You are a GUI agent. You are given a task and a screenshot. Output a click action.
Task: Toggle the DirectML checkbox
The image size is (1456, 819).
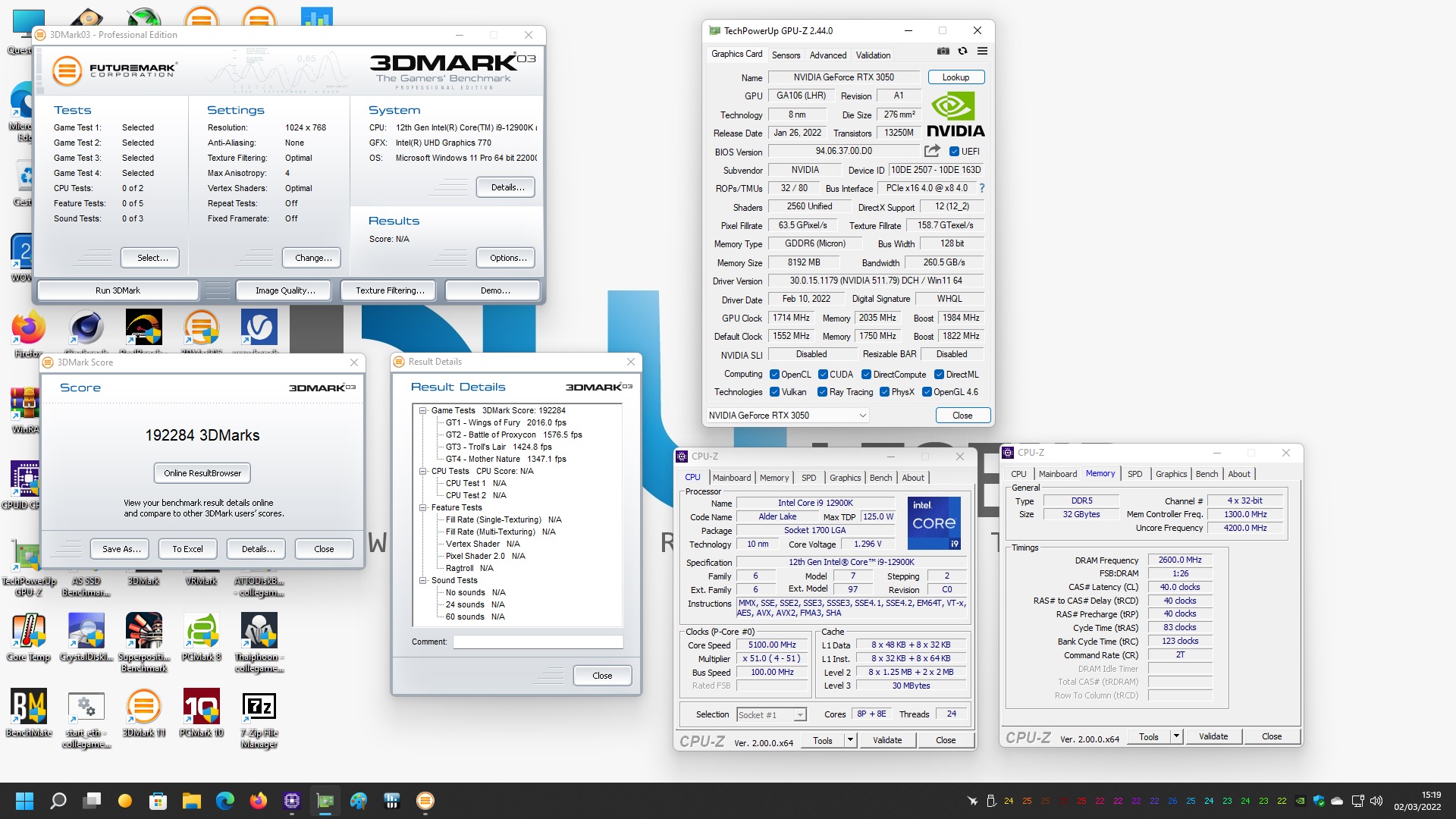939,375
